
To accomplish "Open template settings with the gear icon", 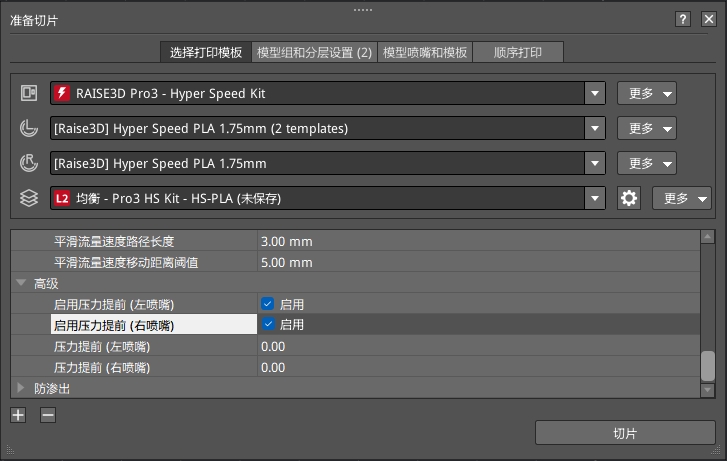I will (629, 198).
